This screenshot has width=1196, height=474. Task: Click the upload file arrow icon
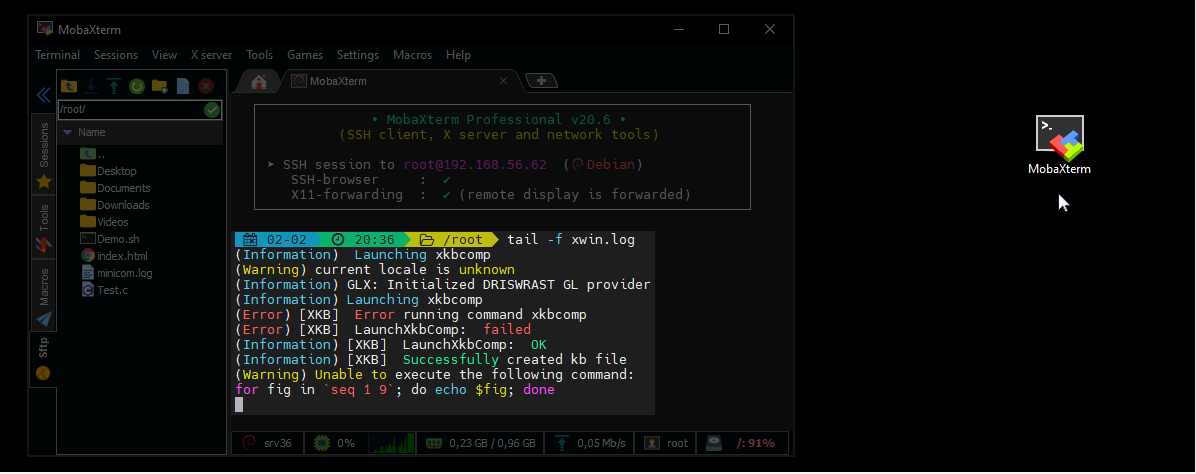coord(114,86)
